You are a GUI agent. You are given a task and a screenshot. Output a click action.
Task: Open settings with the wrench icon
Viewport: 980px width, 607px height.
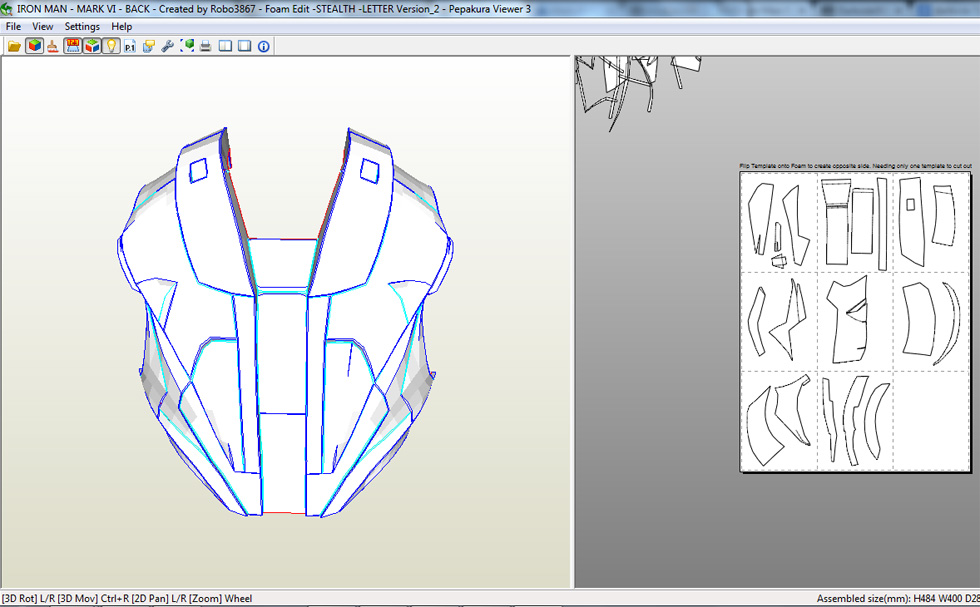point(168,46)
